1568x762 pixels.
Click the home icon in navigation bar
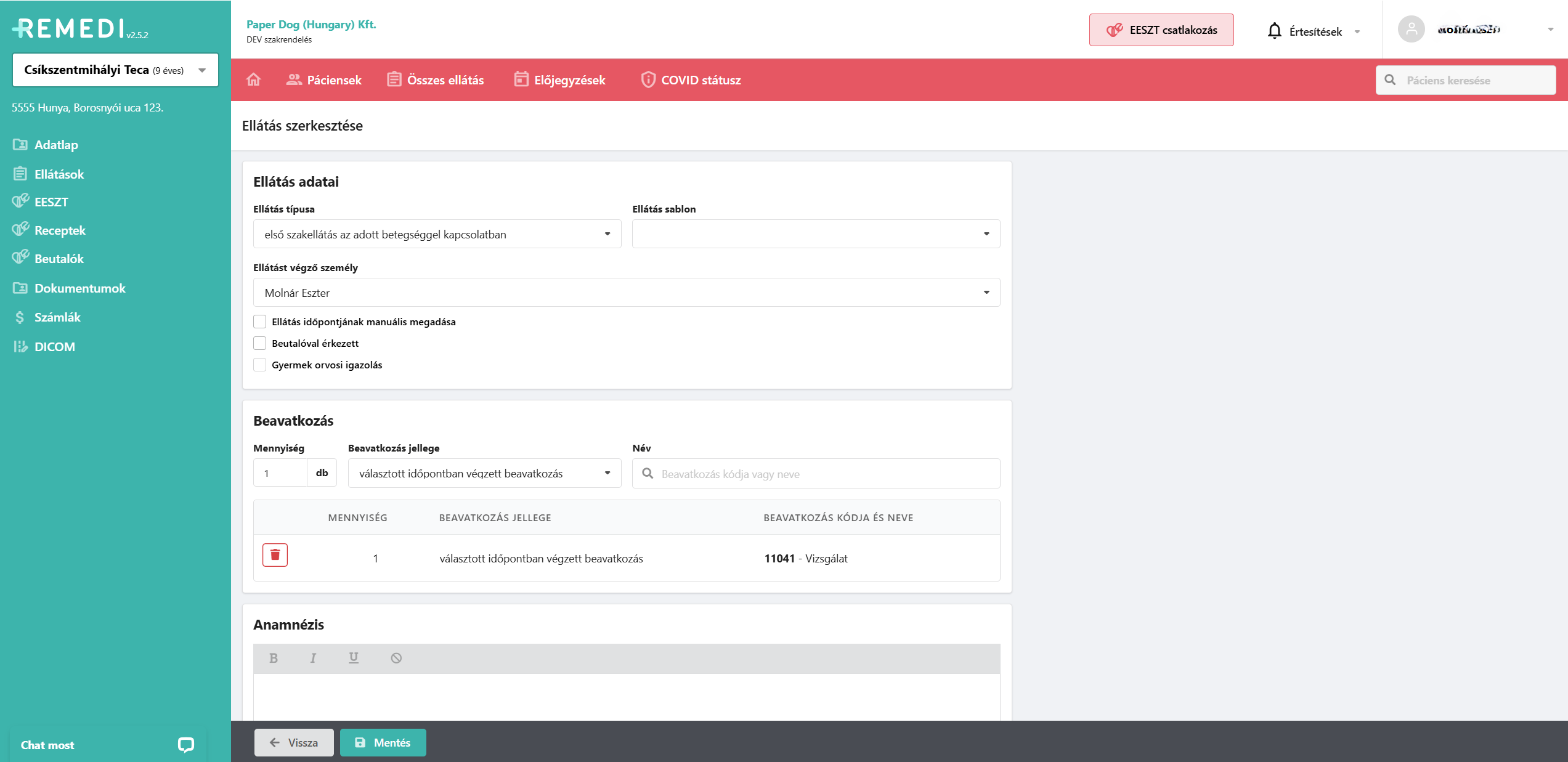253,80
